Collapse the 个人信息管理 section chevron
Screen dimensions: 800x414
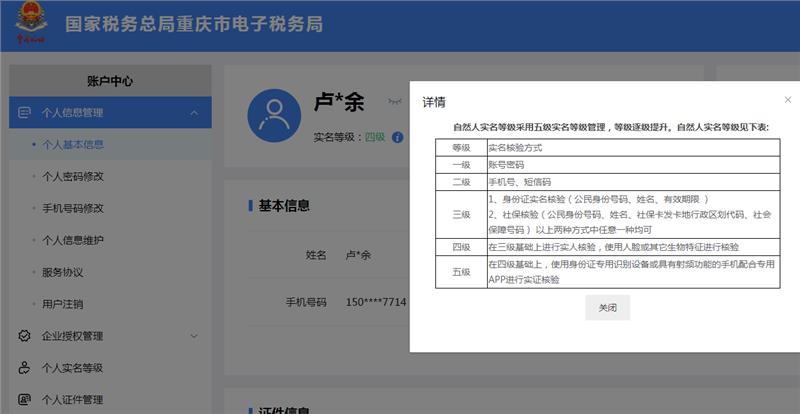(x=194, y=112)
